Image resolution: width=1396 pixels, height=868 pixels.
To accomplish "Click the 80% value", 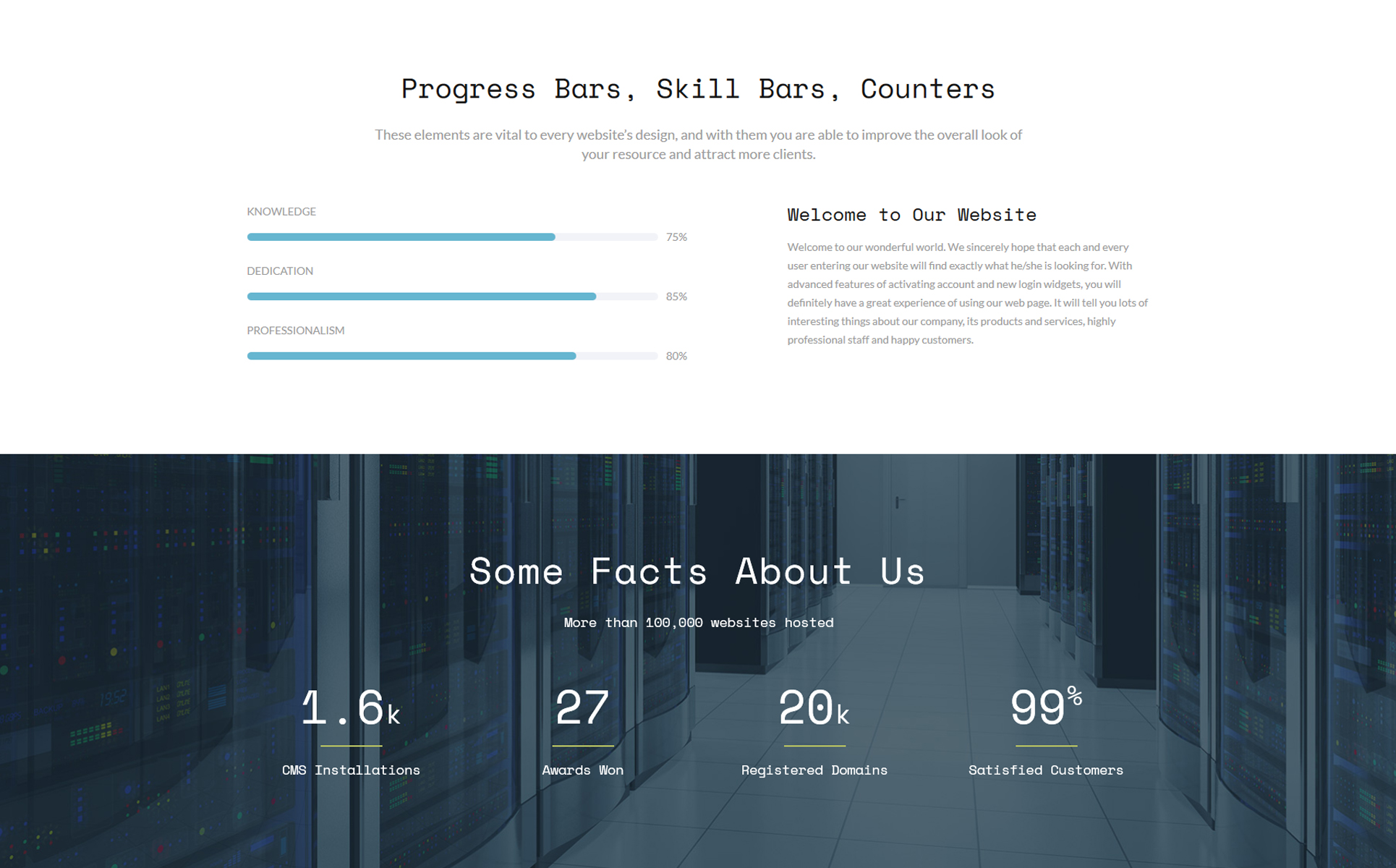I will (676, 356).
